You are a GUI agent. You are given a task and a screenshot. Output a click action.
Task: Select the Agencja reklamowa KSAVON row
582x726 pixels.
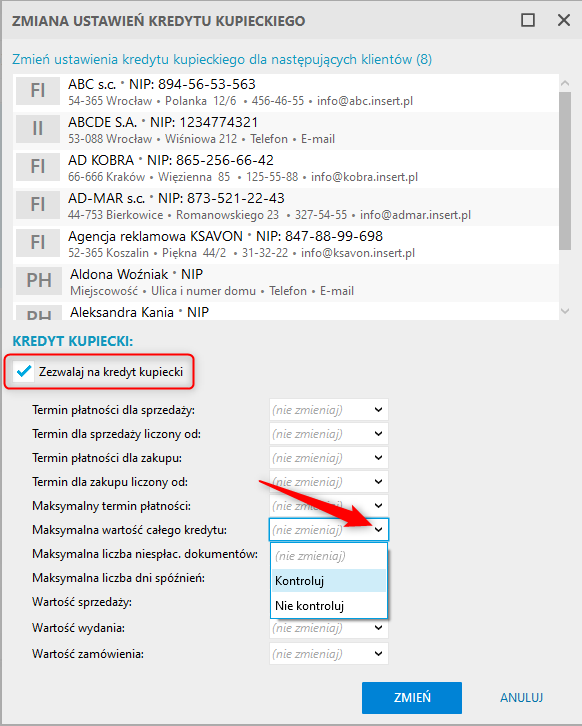point(286,245)
